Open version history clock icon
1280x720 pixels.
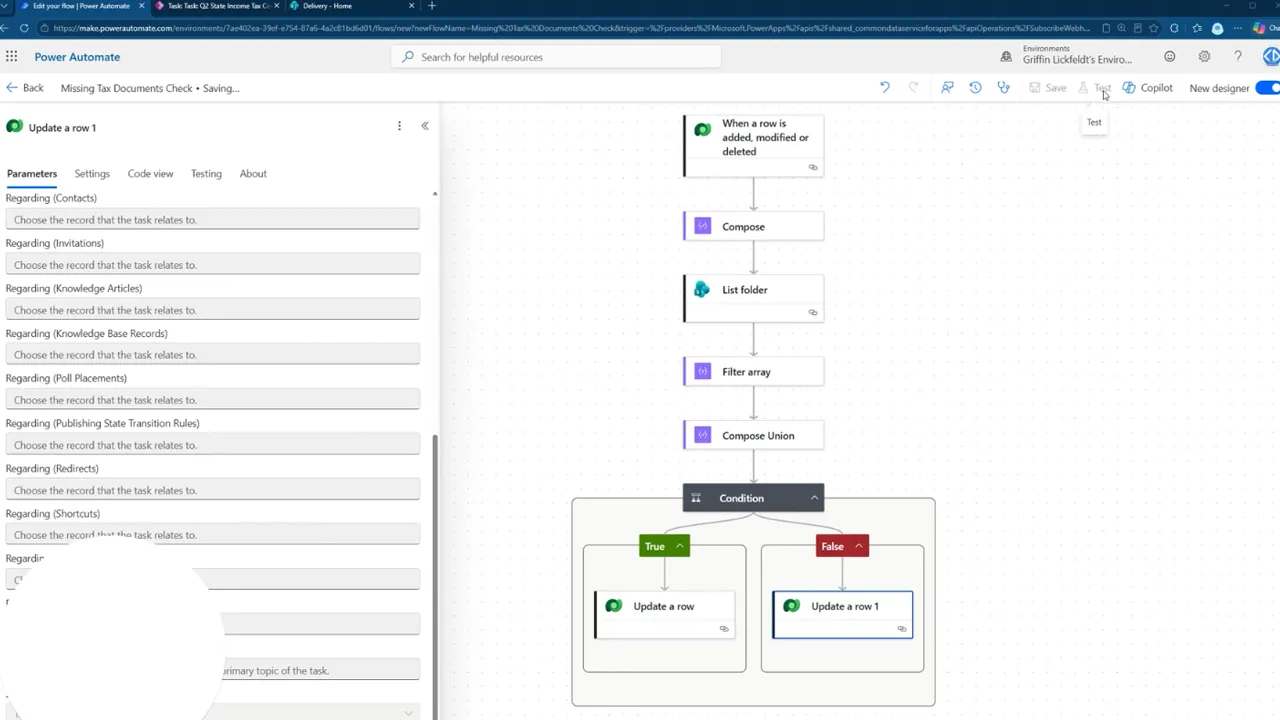(975, 88)
